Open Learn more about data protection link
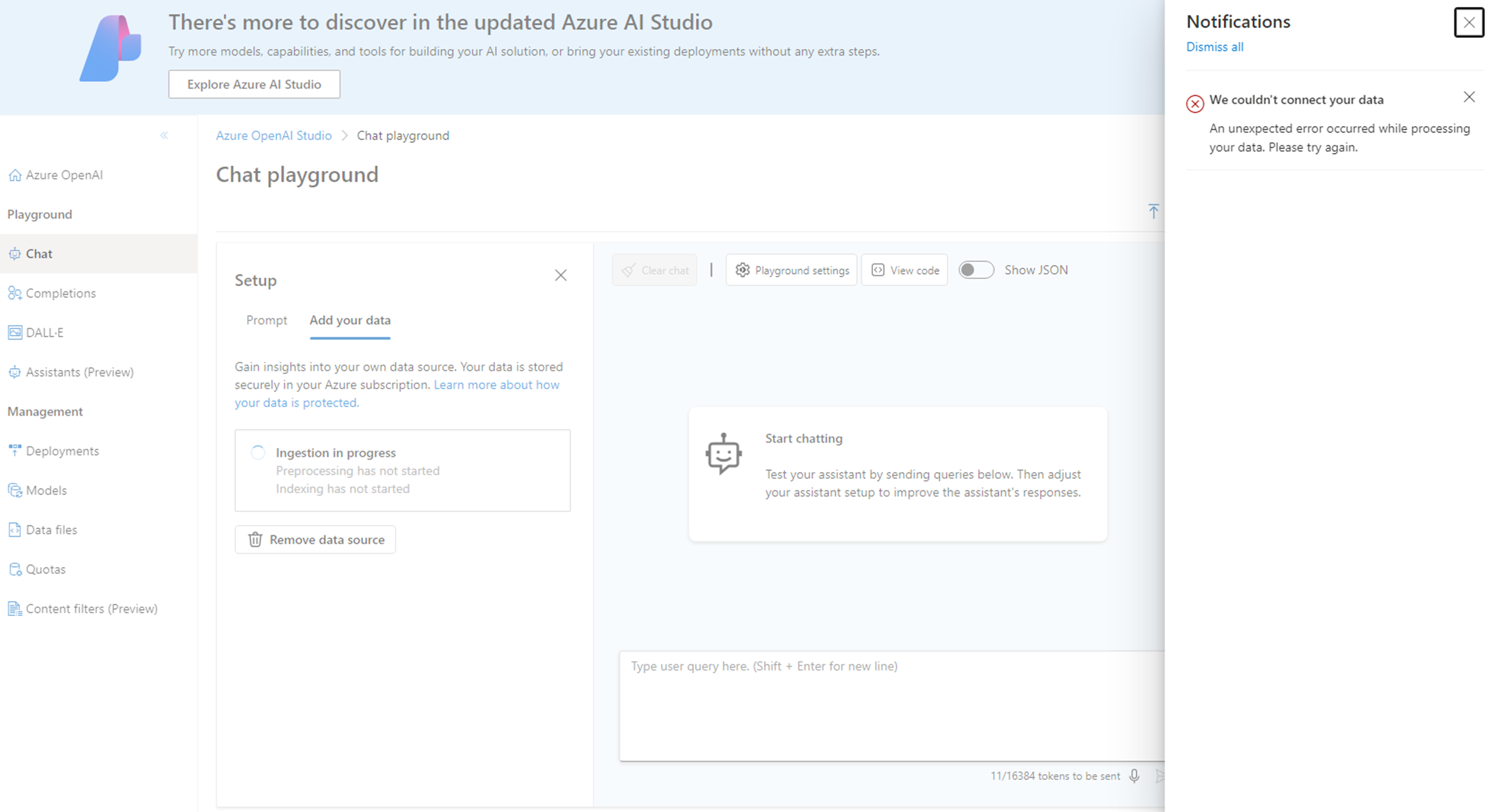This screenshot has height=812, width=1499. coord(497,385)
